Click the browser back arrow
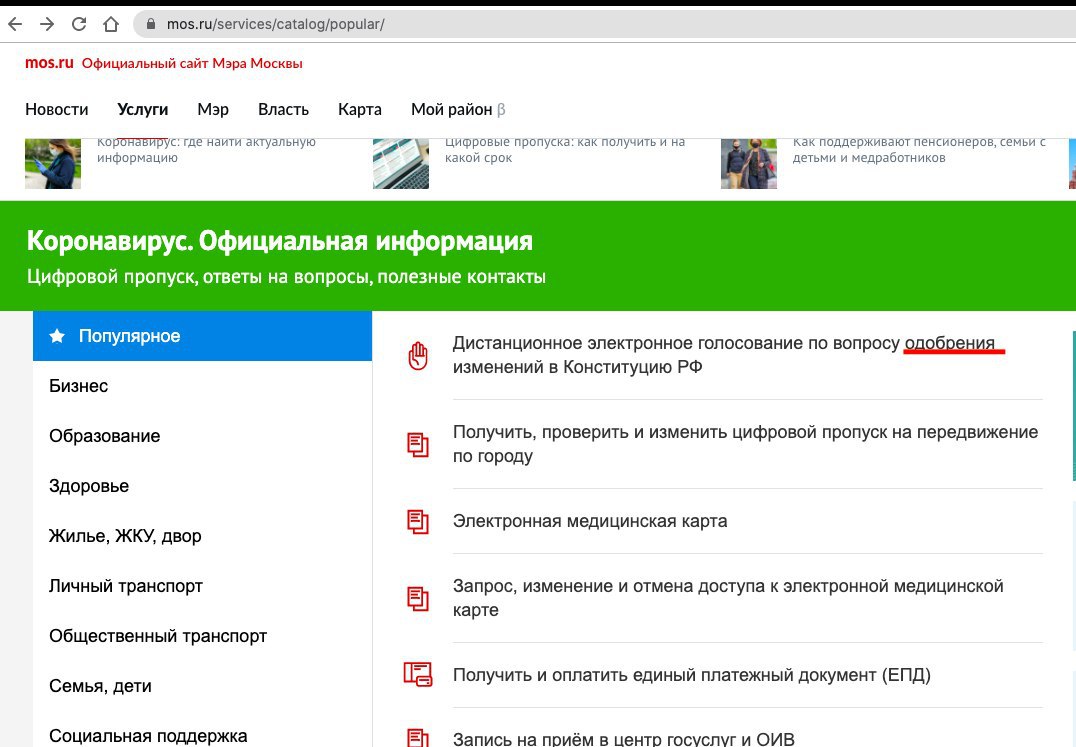 [x=15, y=24]
